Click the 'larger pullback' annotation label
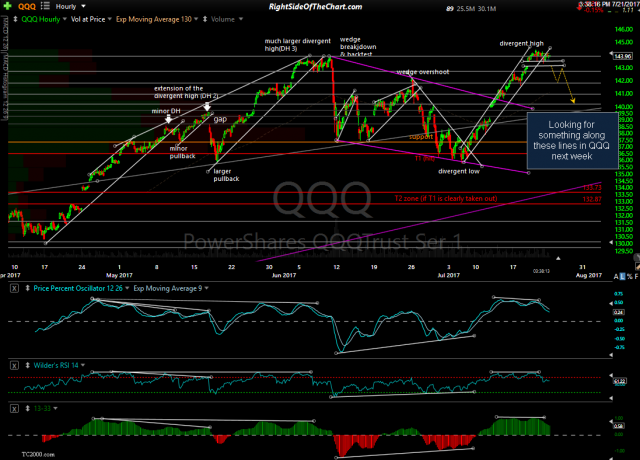This screenshot has height=460, width=640. pos(226,175)
